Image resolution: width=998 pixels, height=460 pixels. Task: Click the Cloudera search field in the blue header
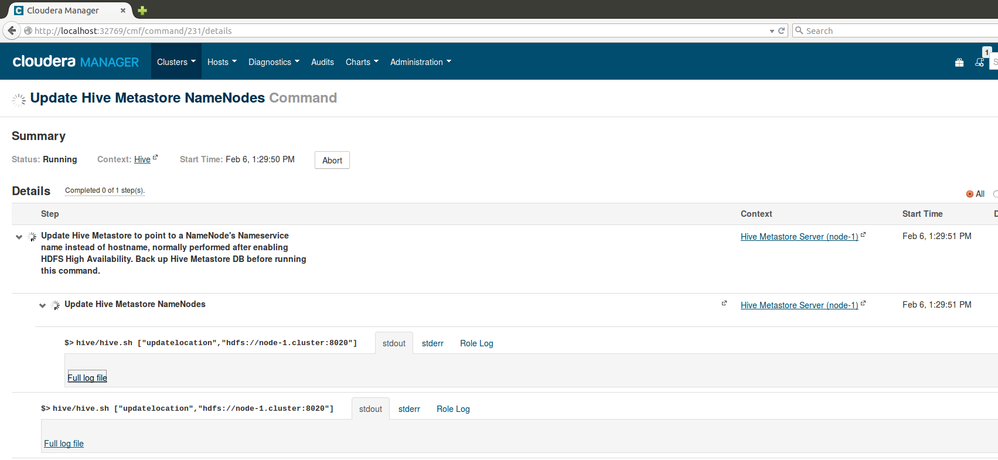pyautogui.click(x=995, y=62)
